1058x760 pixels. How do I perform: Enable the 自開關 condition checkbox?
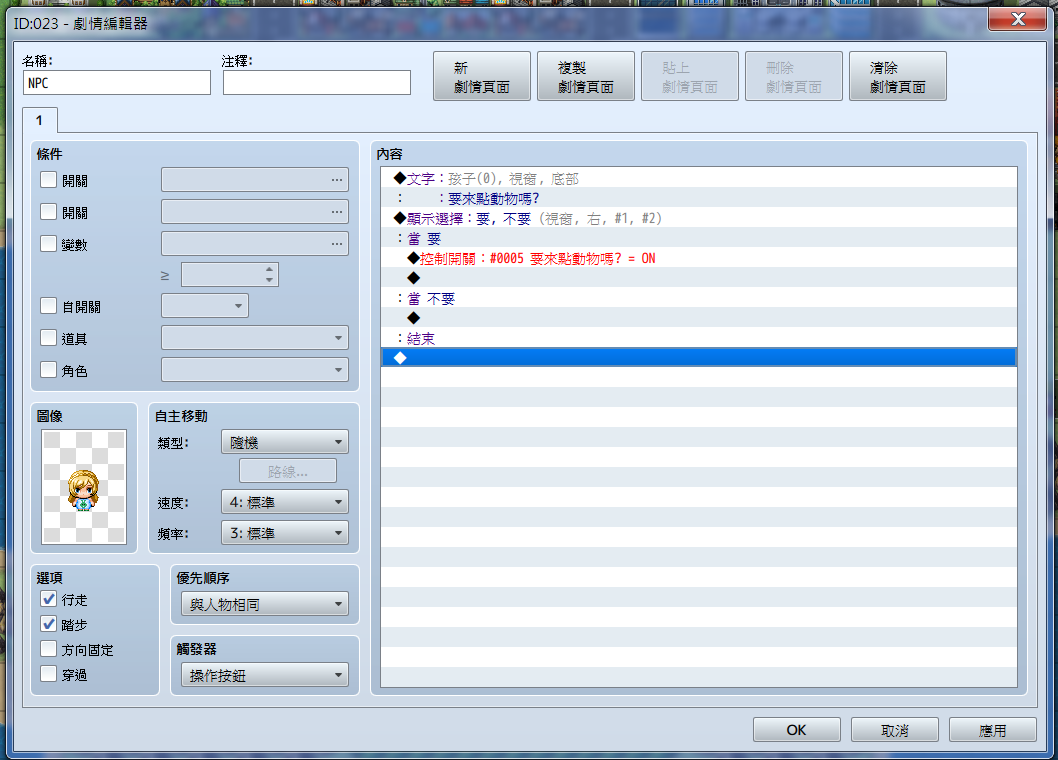click(49, 306)
